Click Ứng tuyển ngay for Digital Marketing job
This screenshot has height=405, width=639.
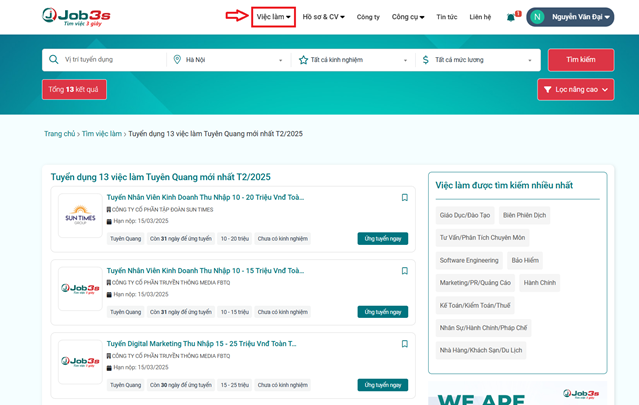coord(382,385)
